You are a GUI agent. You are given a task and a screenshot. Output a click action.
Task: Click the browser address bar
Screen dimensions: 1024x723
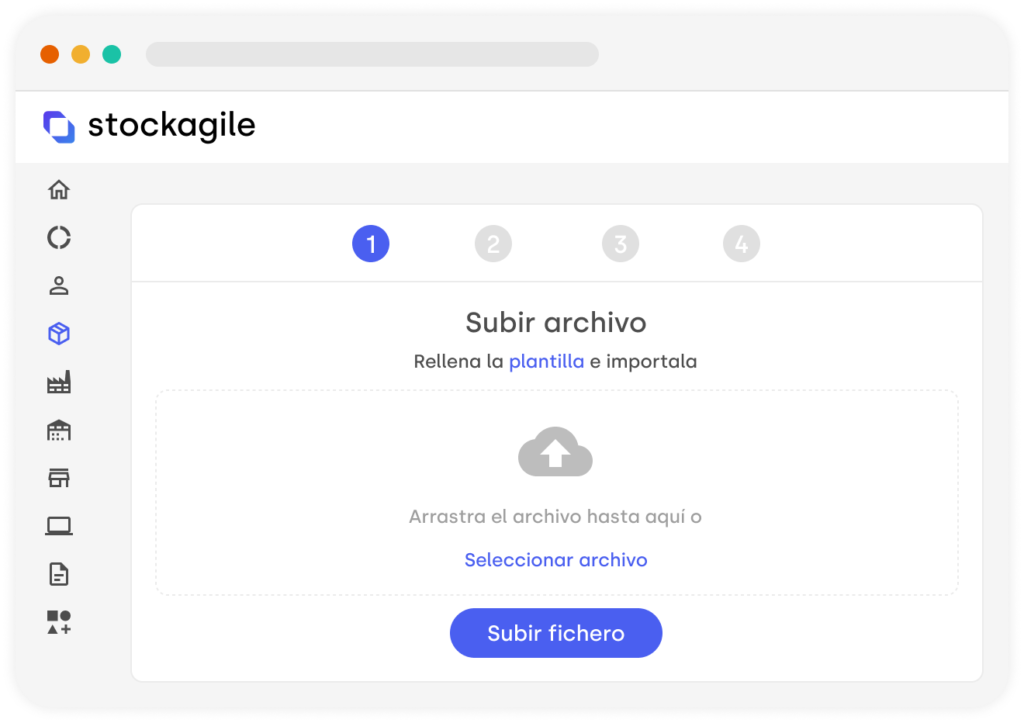coord(372,54)
